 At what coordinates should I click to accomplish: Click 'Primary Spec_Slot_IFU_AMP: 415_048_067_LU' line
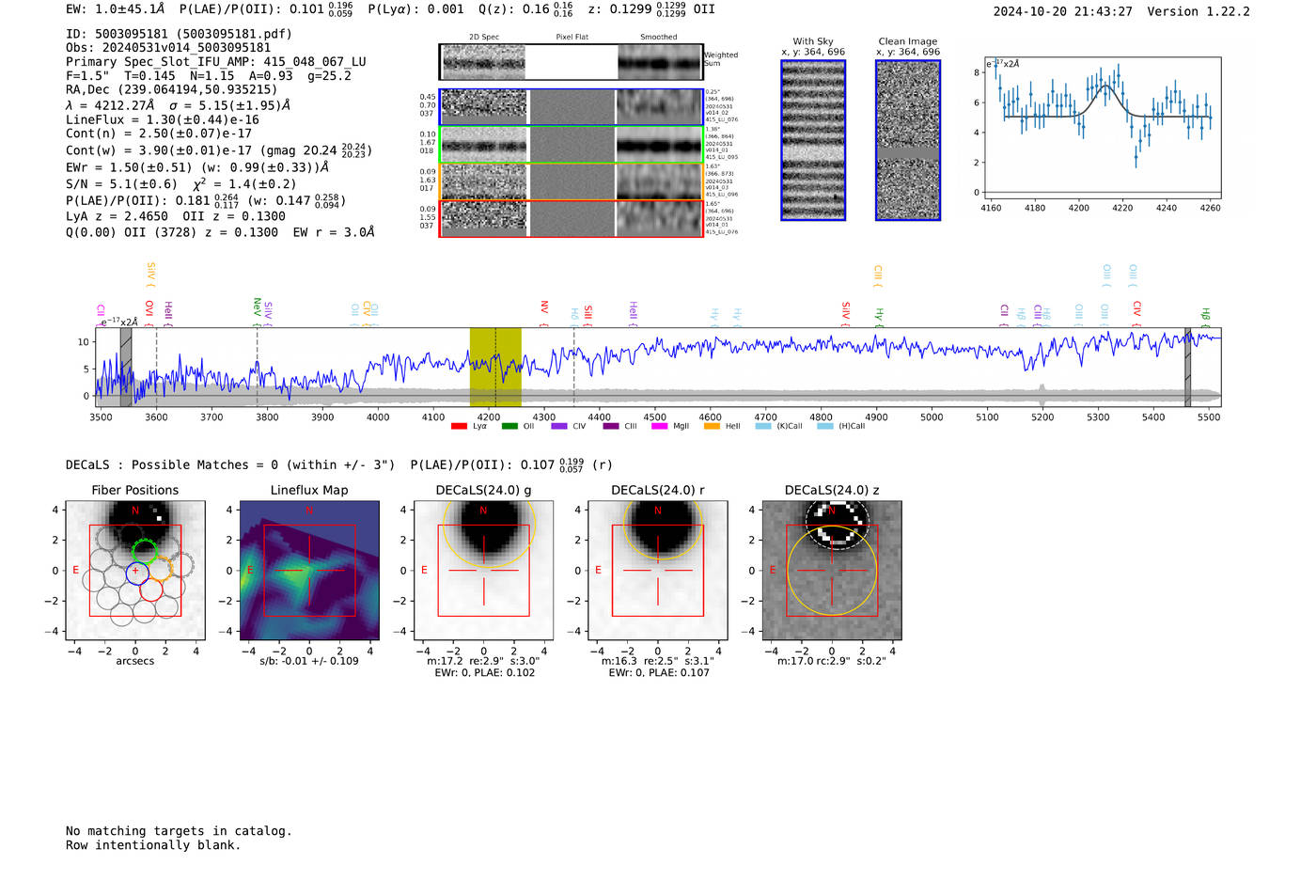pos(216,62)
